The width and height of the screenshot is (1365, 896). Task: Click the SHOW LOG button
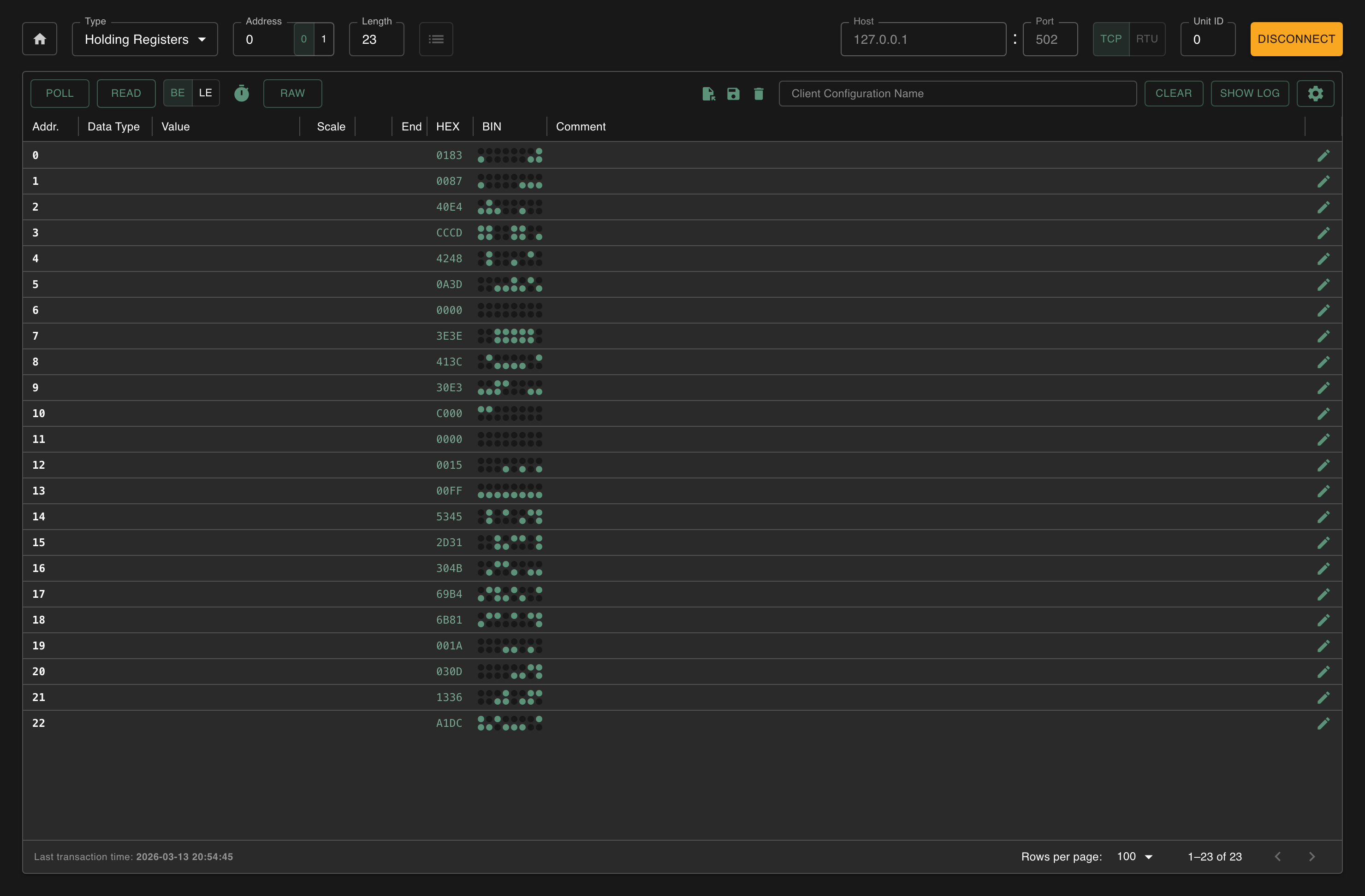[1249, 93]
